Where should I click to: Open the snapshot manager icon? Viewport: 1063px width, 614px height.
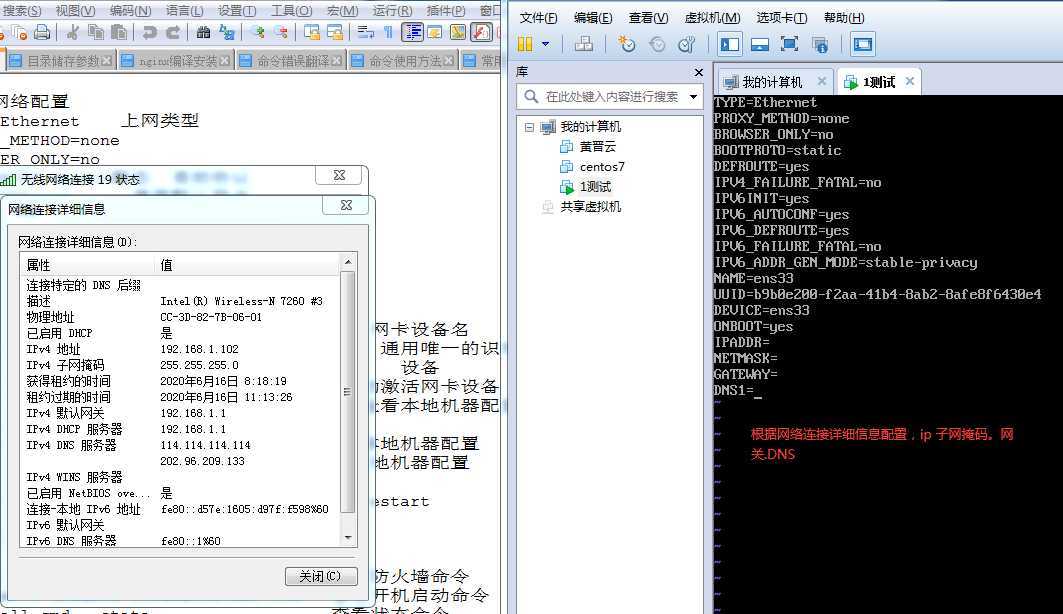pyautogui.click(x=687, y=44)
